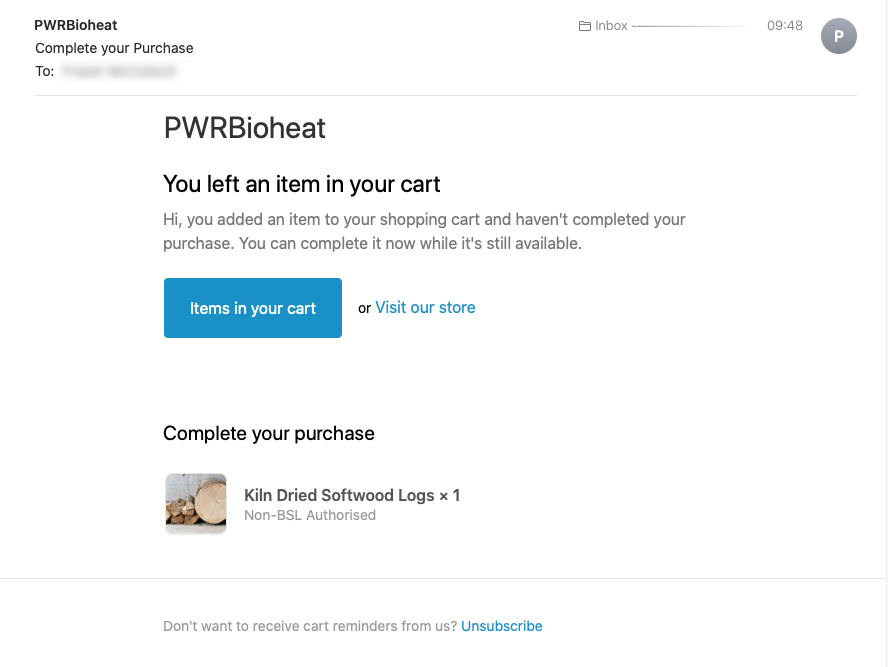
Task: Select the subject Complete your Purchase
Action: (x=113, y=47)
